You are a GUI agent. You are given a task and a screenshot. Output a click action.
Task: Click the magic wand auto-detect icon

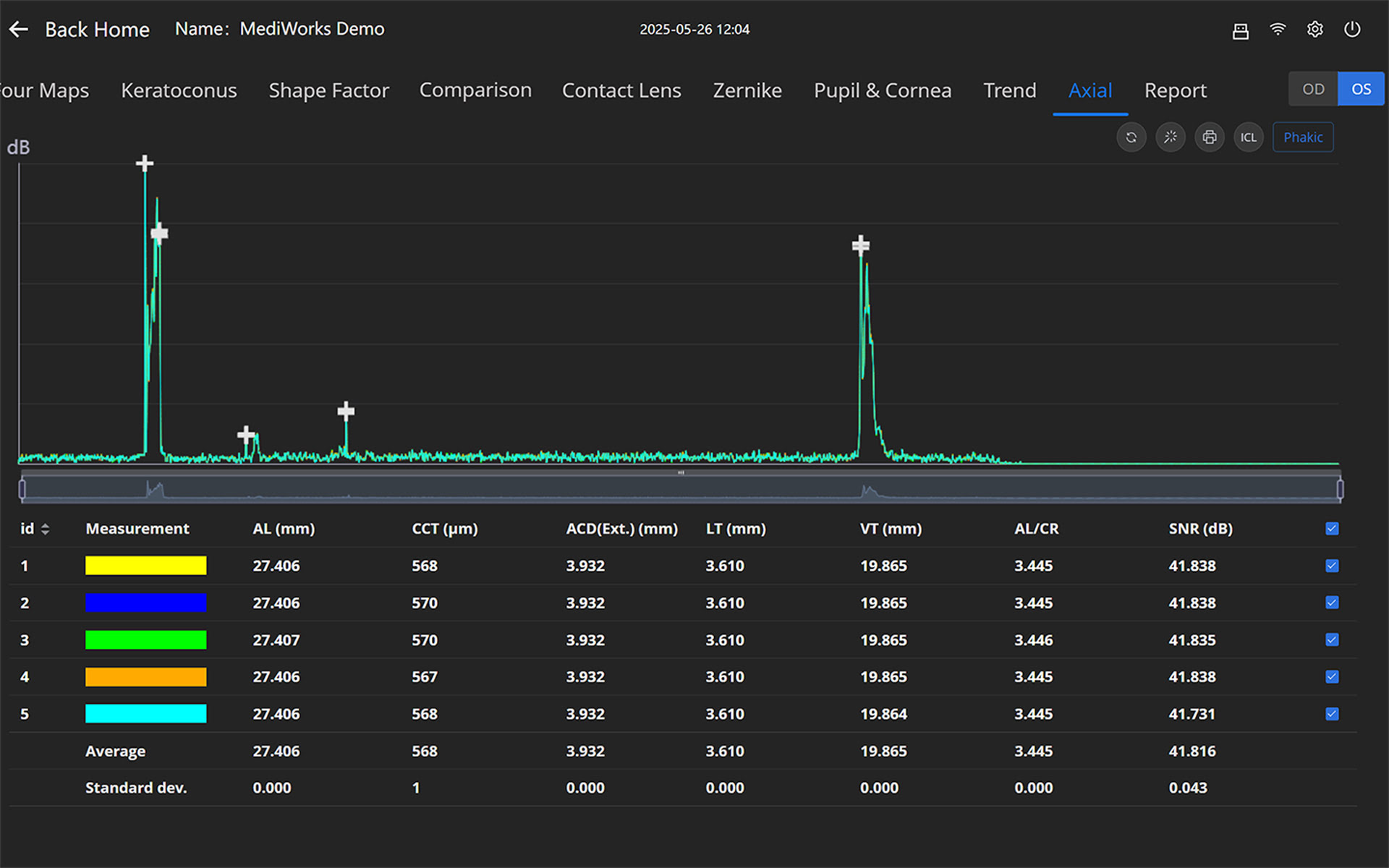[1171, 137]
